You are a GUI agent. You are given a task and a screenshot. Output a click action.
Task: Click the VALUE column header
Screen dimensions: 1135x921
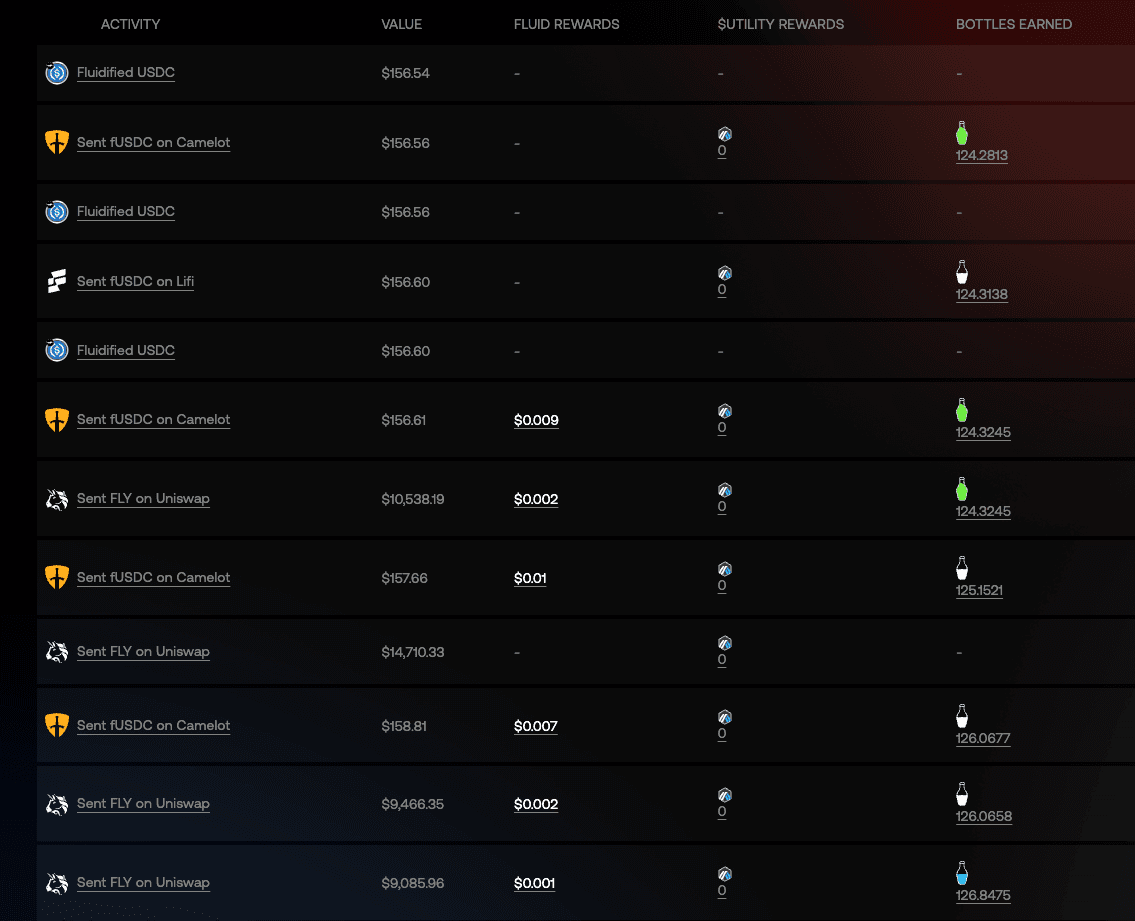(x=402, y=24)
